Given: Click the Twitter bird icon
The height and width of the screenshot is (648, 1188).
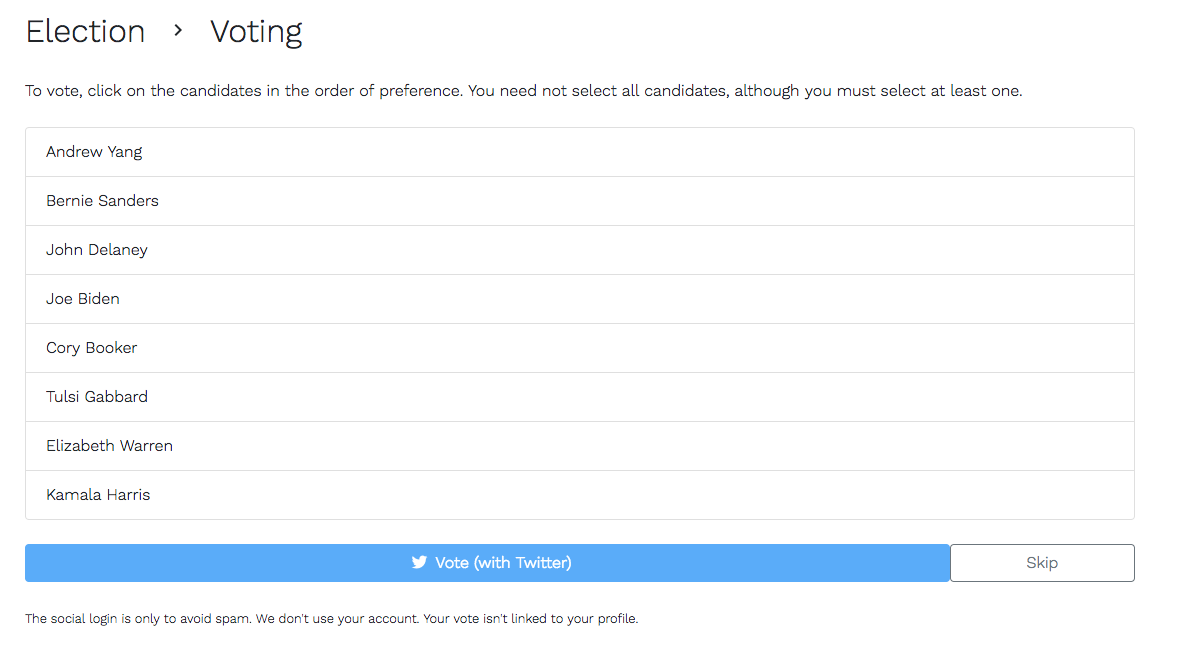Looking at the screenshot, I should [x=419, y=563].
